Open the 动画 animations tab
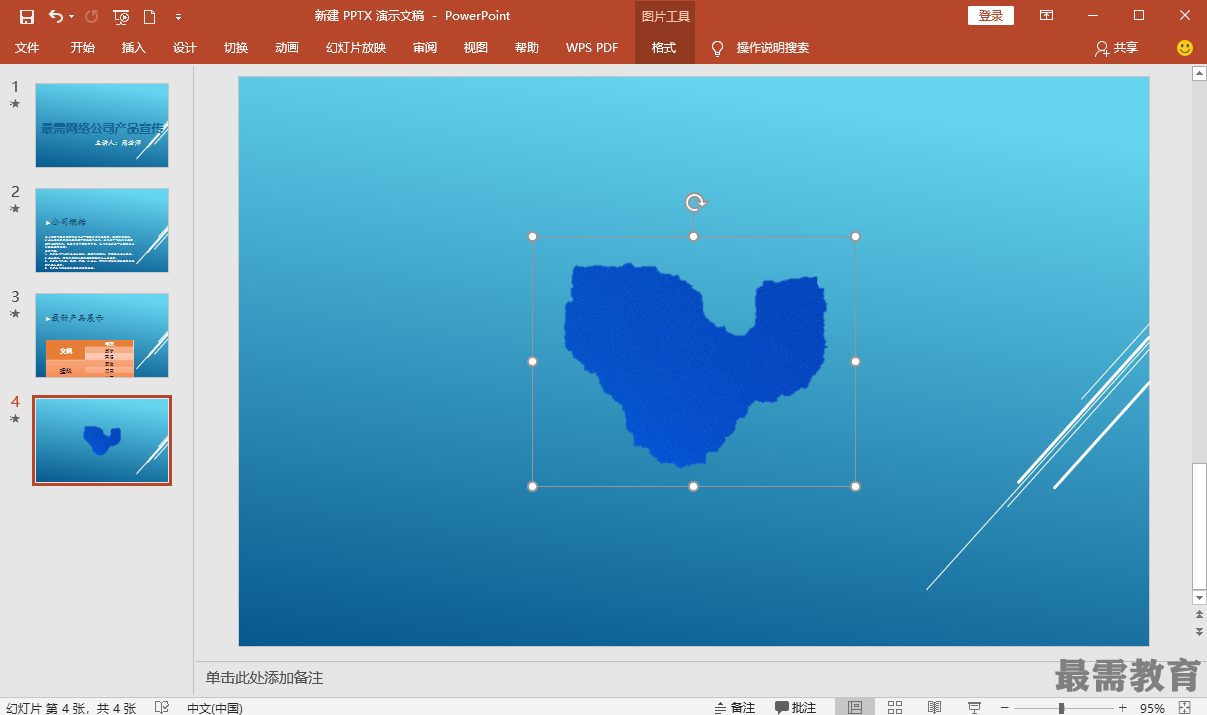The image size is (1207, 715). coord(287,48)
